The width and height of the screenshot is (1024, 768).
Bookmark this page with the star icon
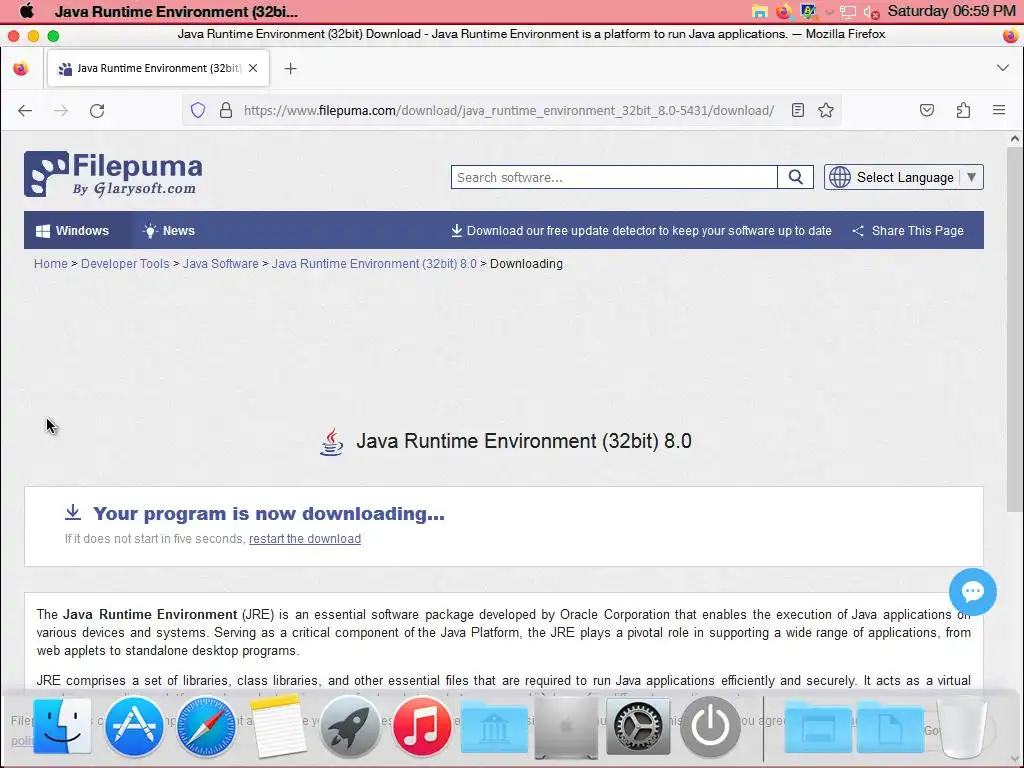(826, 110)
